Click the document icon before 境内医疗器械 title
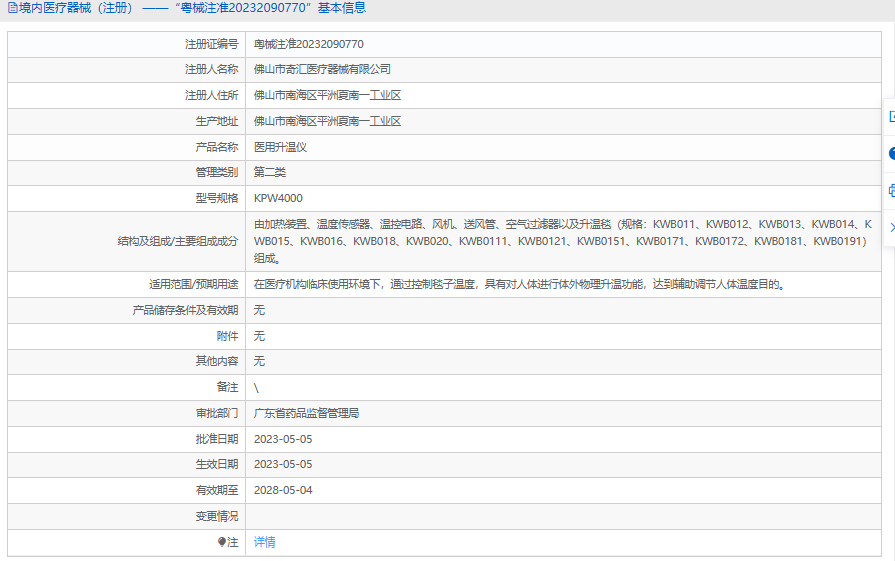This screenshot has height=561, width=895. (12, 8)
